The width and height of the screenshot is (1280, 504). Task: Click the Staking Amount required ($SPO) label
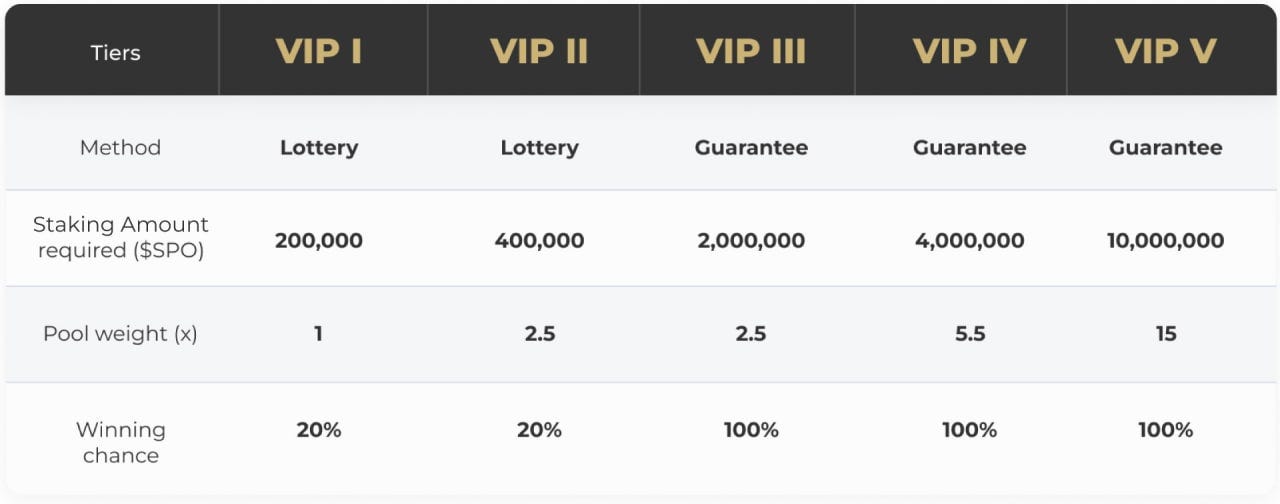(x=120, y=238)
